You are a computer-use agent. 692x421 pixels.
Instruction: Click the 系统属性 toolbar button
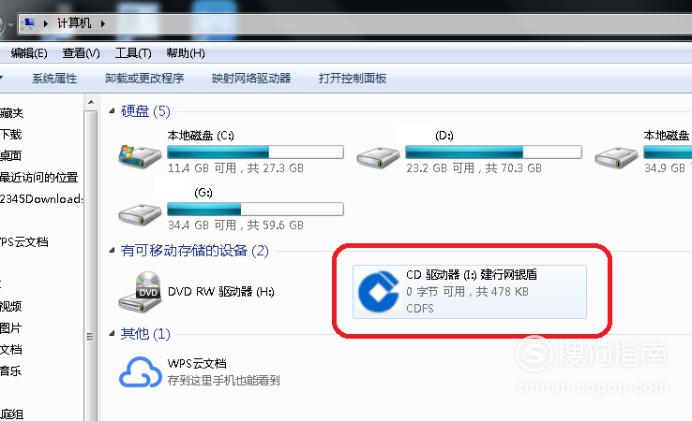55,79
